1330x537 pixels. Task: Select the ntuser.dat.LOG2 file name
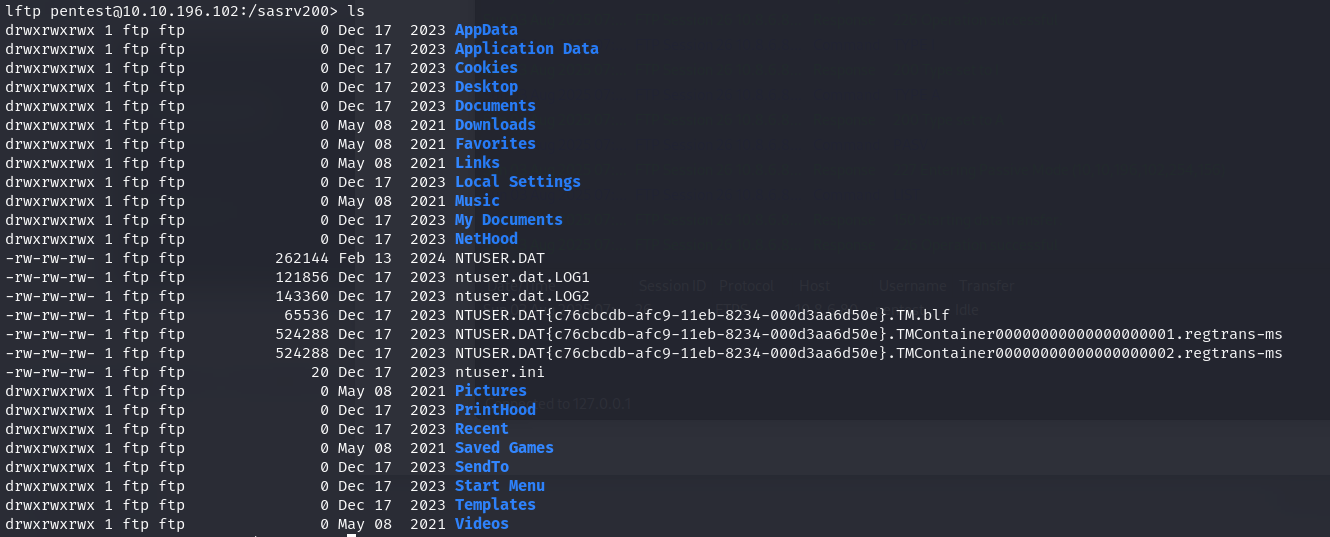pyautogui.click(x=522, y=296)
